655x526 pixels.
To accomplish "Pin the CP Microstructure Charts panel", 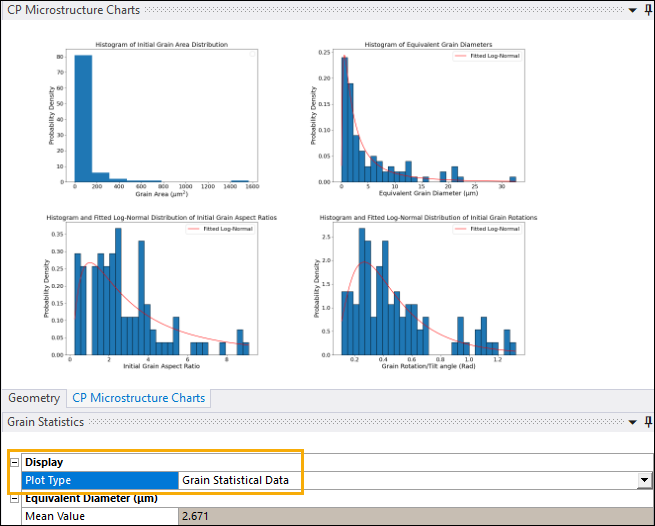I will (648, 10).
